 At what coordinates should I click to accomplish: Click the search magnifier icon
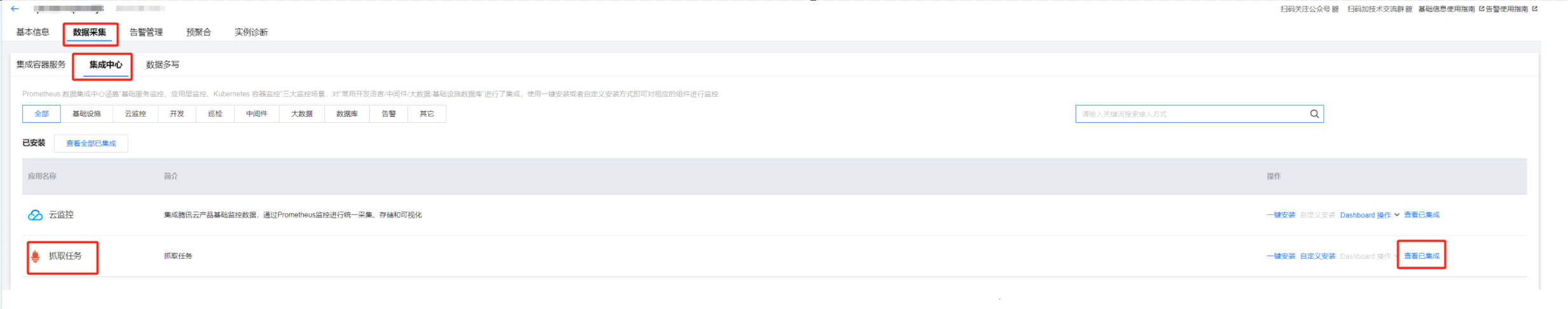[x=1314, y=114]
